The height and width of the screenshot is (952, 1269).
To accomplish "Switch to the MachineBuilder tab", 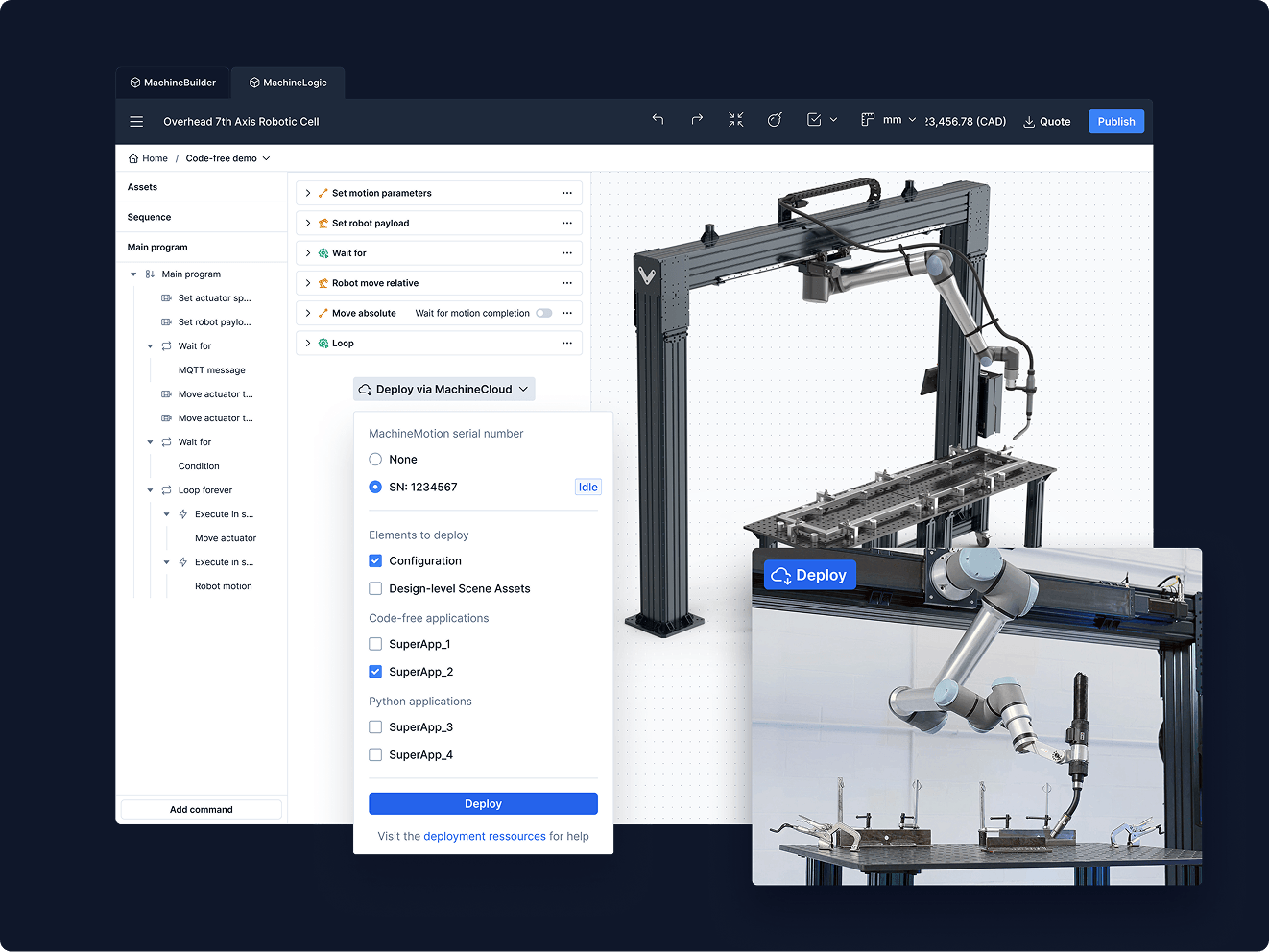I will coord(173,83).
